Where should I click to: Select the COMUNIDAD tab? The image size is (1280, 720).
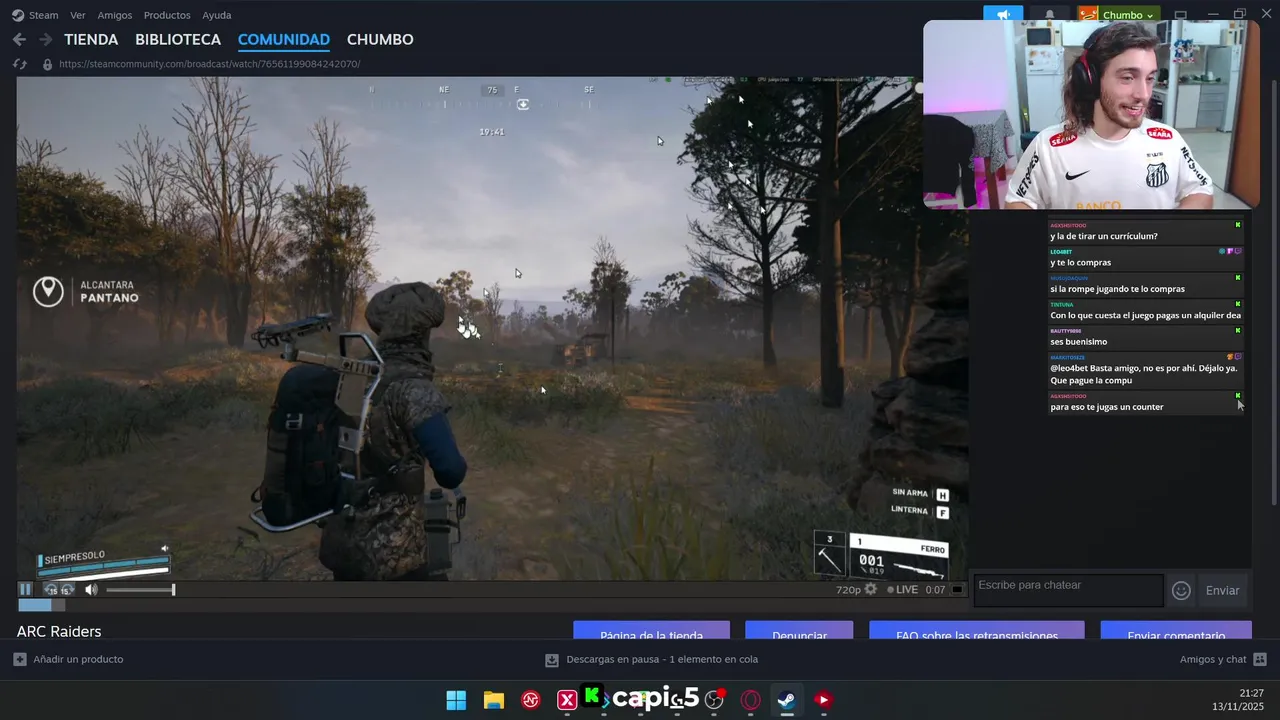[x=284, y=40]
